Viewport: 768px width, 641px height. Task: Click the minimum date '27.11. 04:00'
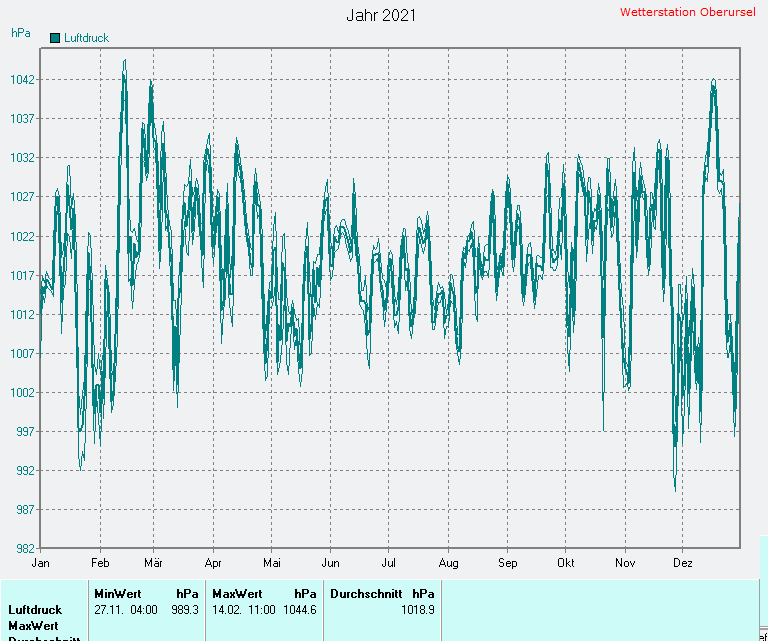[x=126, y=610]
